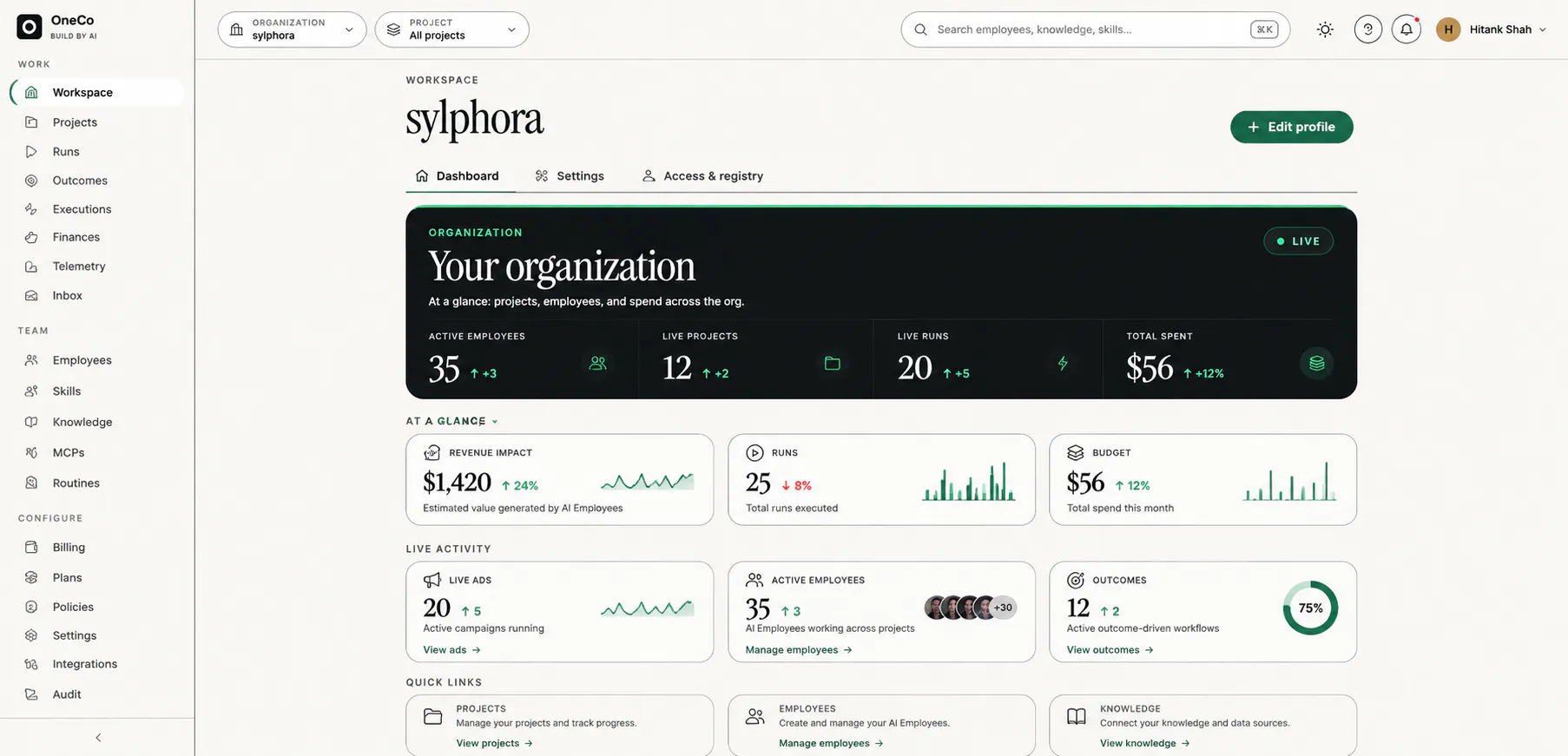Expand the At a Glance section chevron
This screenshot has height=756, width=1568.
pos(495,422)
